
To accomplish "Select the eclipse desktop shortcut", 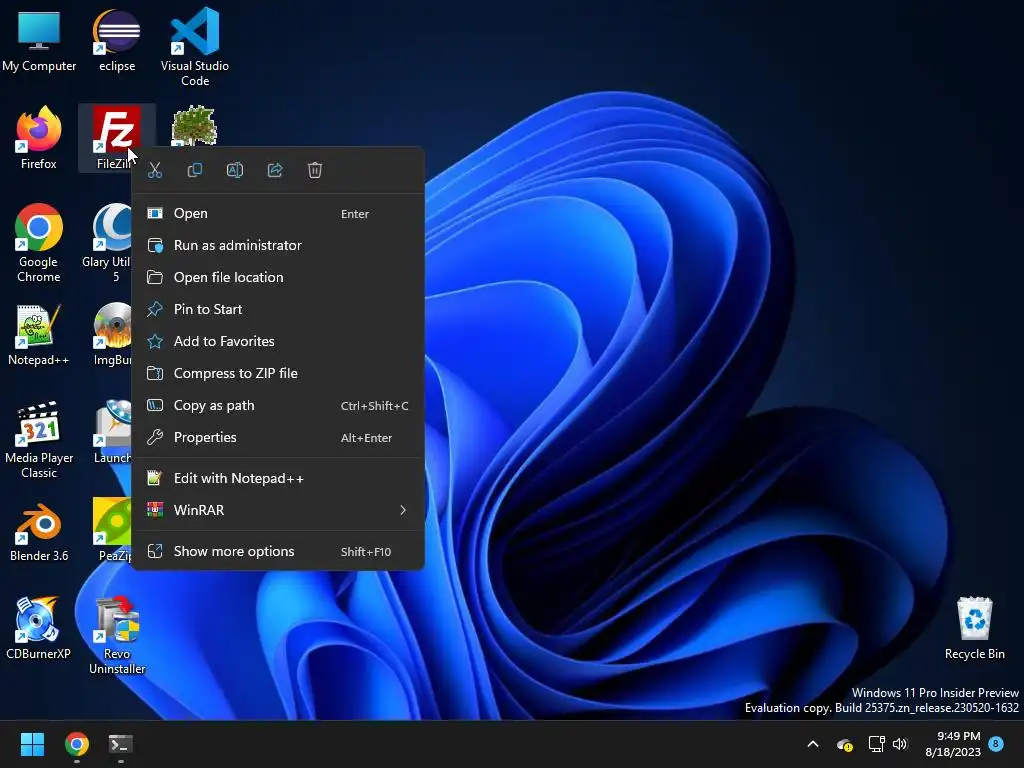I will click(117, 40).
